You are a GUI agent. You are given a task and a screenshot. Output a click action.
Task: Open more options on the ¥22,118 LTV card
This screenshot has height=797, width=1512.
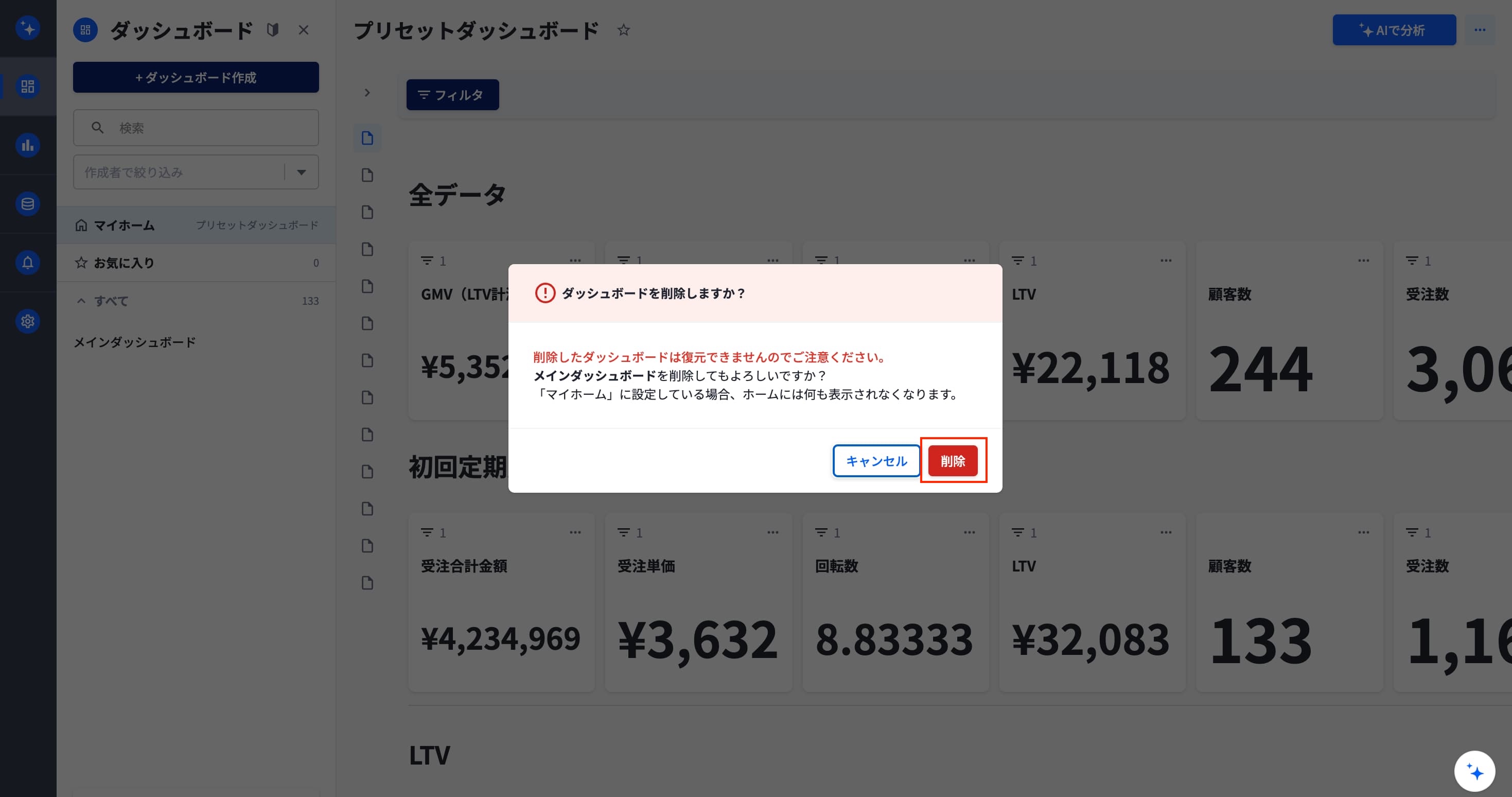point(1166,260)
